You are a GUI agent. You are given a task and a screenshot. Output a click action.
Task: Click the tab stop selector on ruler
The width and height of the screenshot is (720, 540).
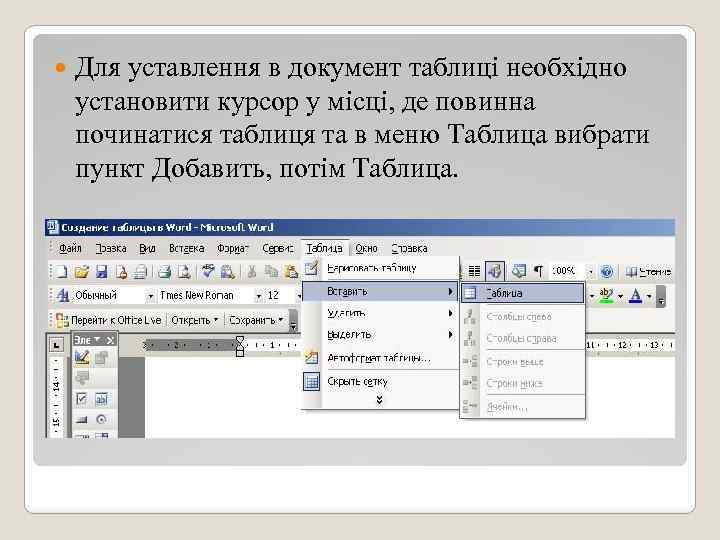pos(56,344)
